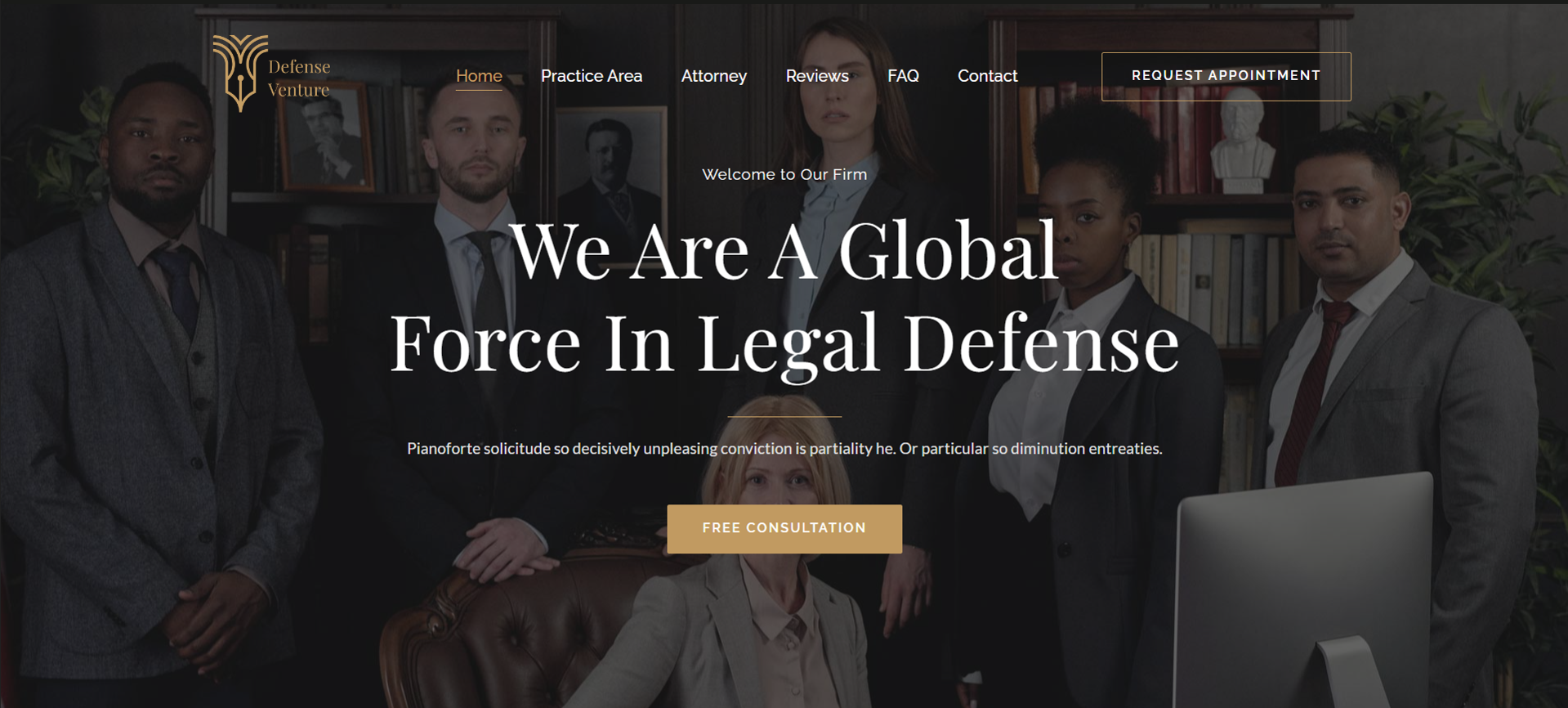The image size is (1568, 708).
Task: Click the gold divider line under headline
Action: (784, 417)
